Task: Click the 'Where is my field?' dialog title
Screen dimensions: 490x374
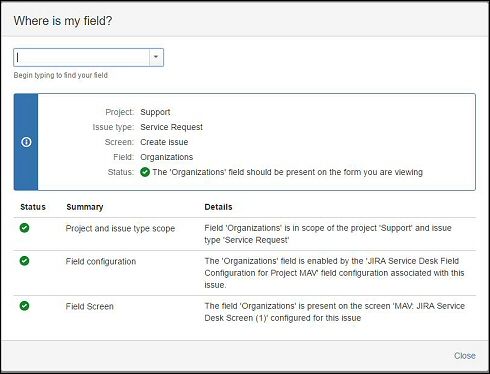Action: [63, 21]
